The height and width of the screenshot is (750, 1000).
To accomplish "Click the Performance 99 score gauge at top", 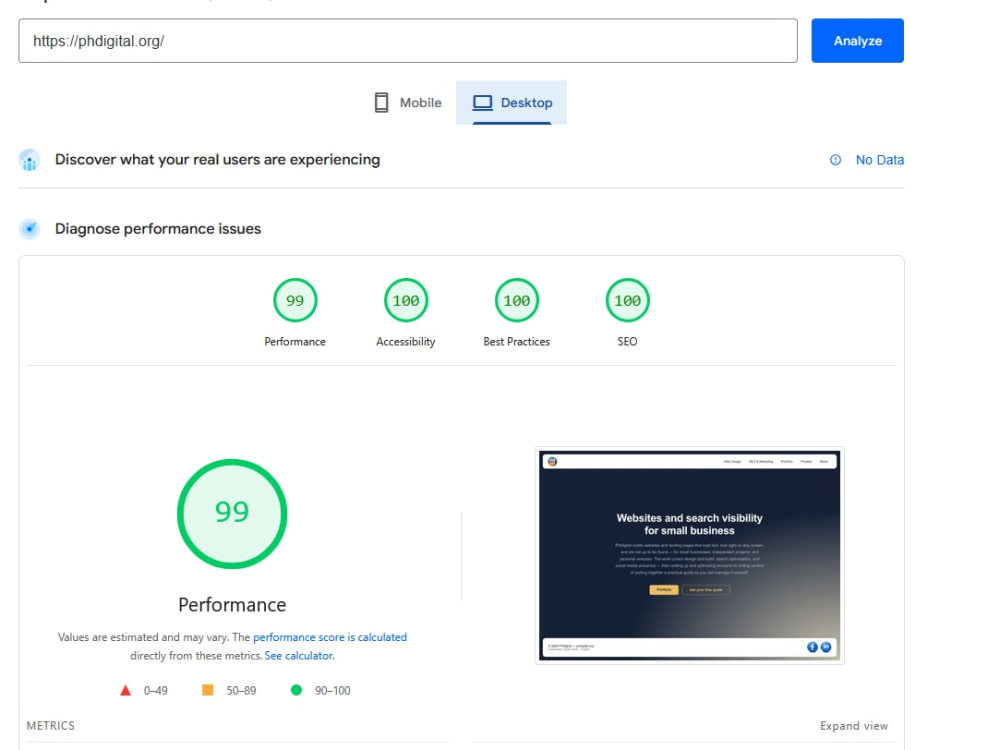I will (x=295, y=300).
